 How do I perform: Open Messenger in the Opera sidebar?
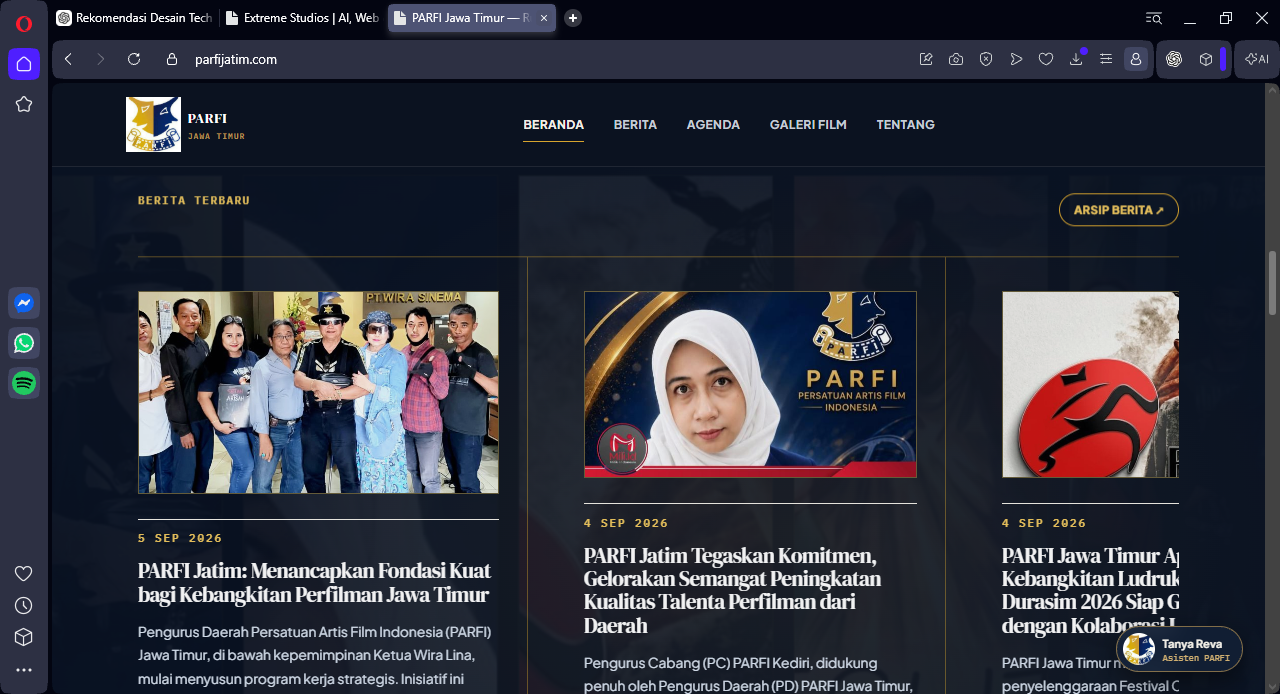24,303
